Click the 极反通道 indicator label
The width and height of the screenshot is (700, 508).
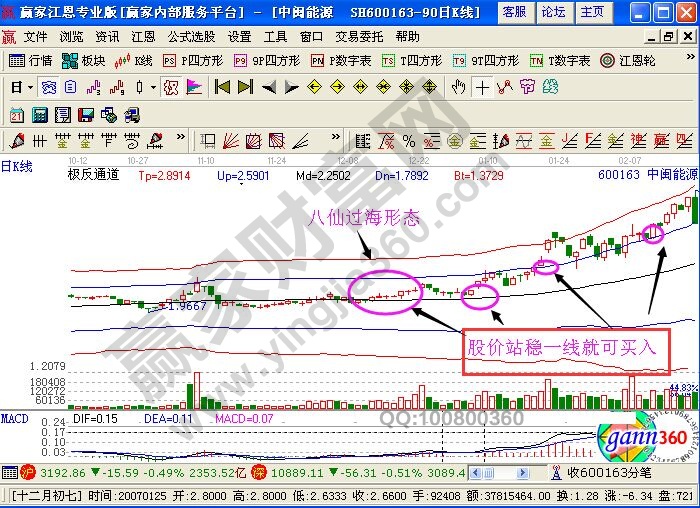[93, 175]
